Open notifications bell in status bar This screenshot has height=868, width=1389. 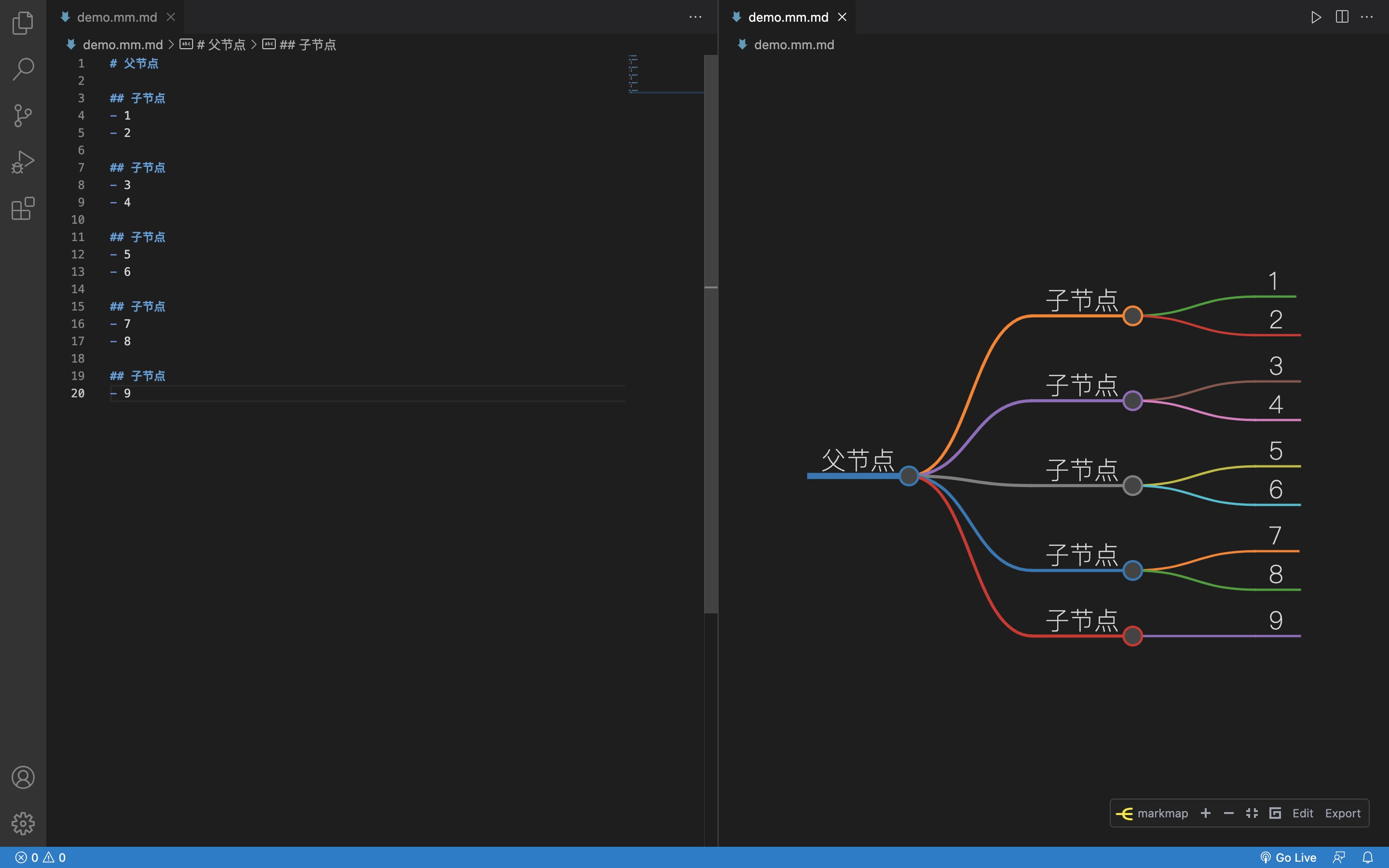(1368, 857)
